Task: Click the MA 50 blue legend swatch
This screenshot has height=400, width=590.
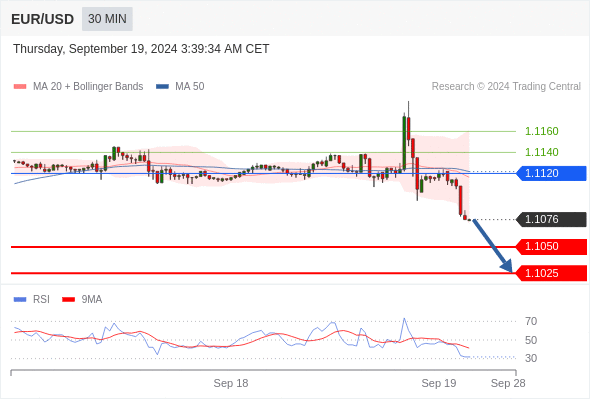Action: (162, 87)
